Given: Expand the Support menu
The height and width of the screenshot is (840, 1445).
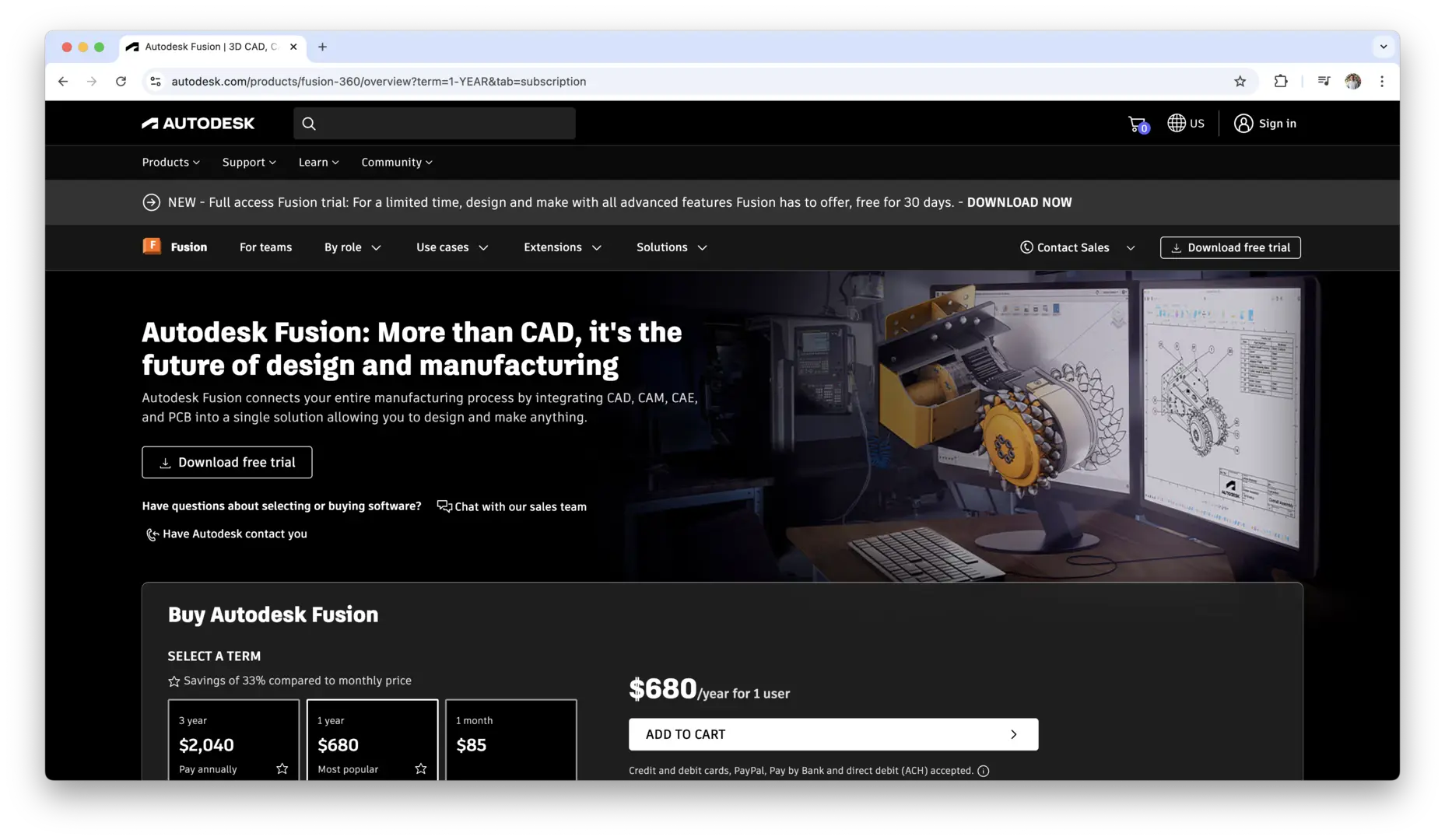Looking at the screenshot, I should 249,162.
